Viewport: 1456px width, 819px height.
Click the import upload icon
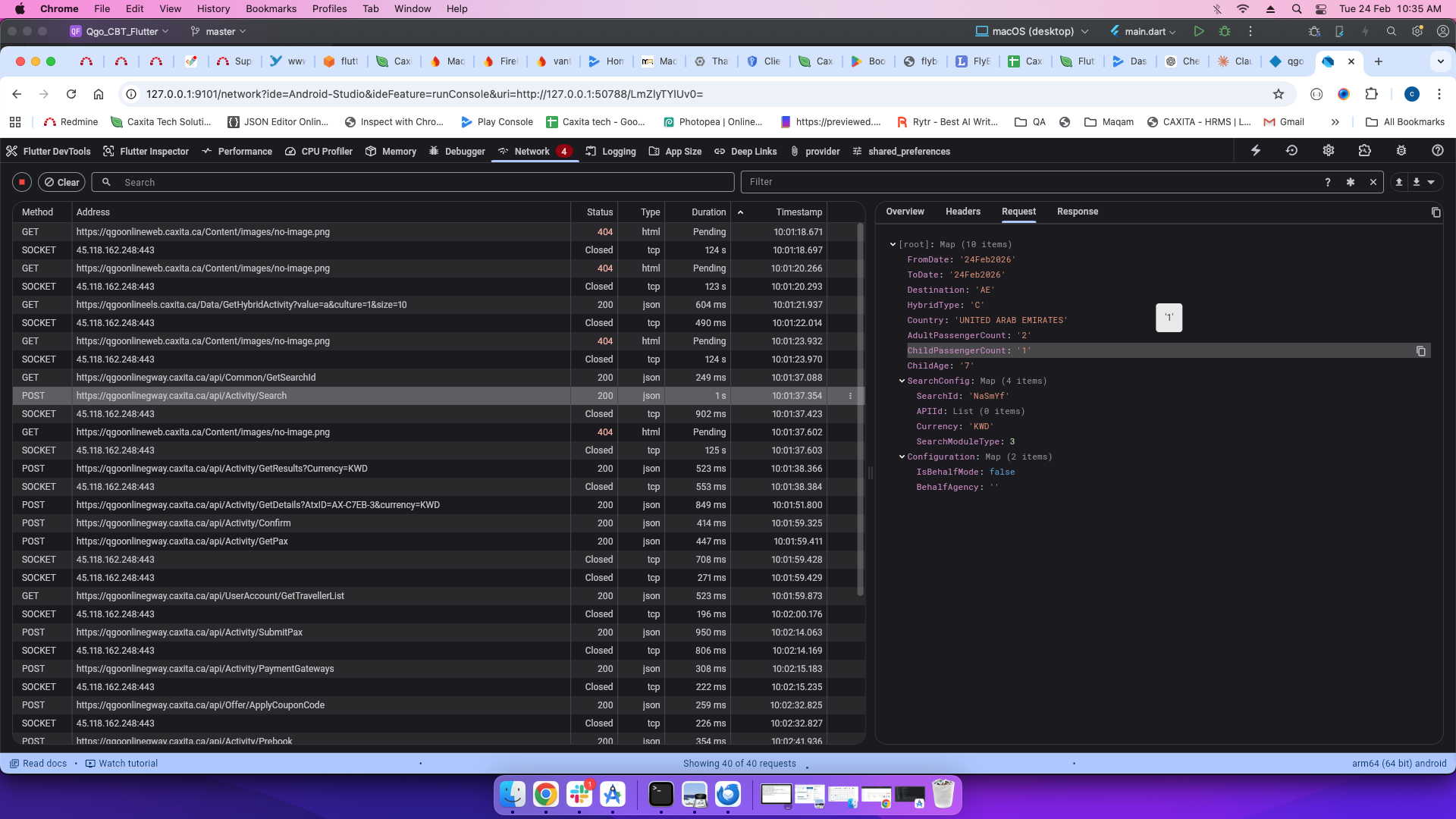click(x=1399, y=182)
